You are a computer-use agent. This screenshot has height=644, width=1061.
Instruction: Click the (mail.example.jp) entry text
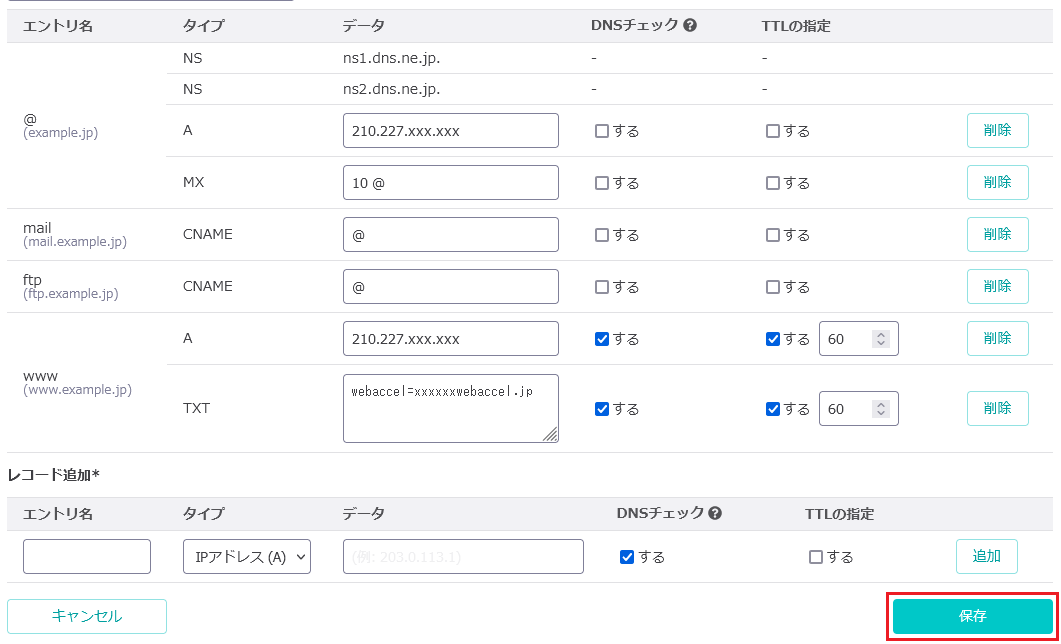tap(74, 242)
